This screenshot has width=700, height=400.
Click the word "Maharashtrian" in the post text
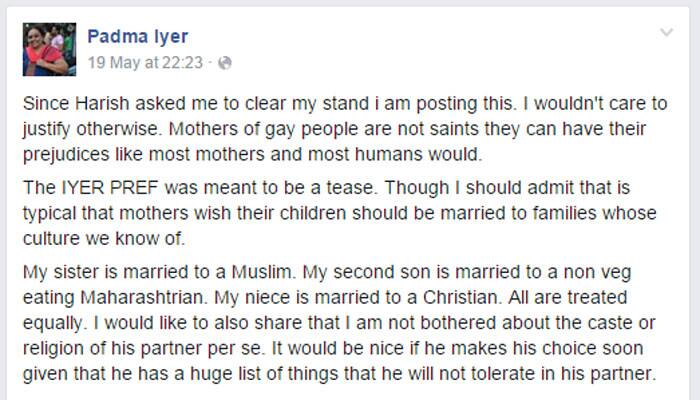coord(143,297)
